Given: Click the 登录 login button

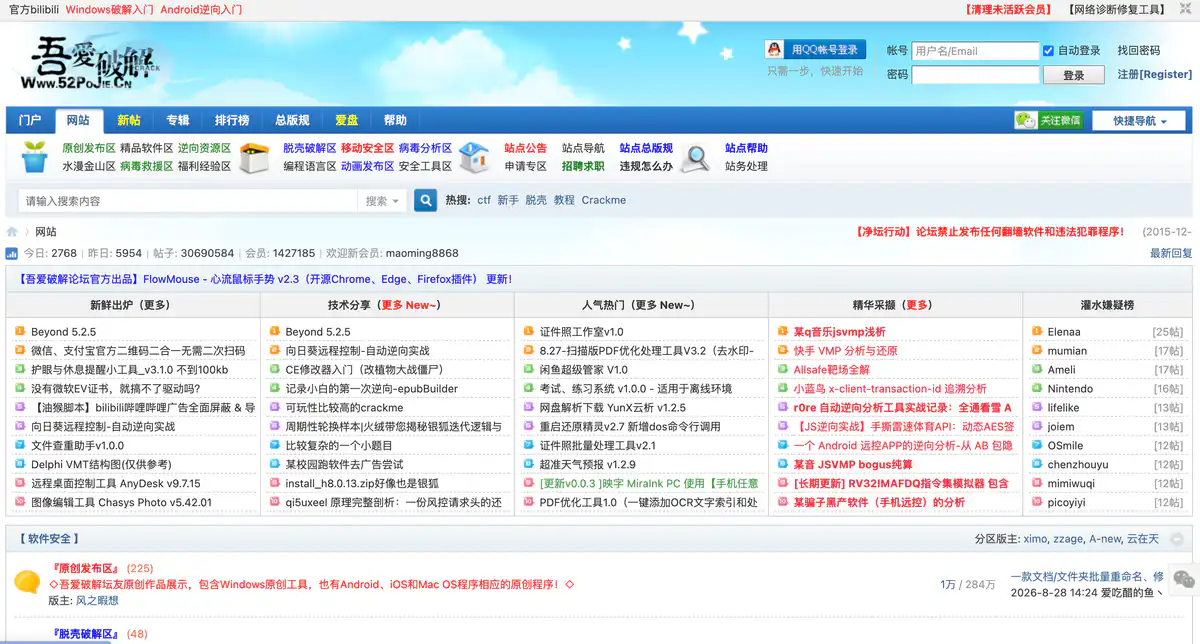Looking at the screenshot, I should click(1074, 75).
